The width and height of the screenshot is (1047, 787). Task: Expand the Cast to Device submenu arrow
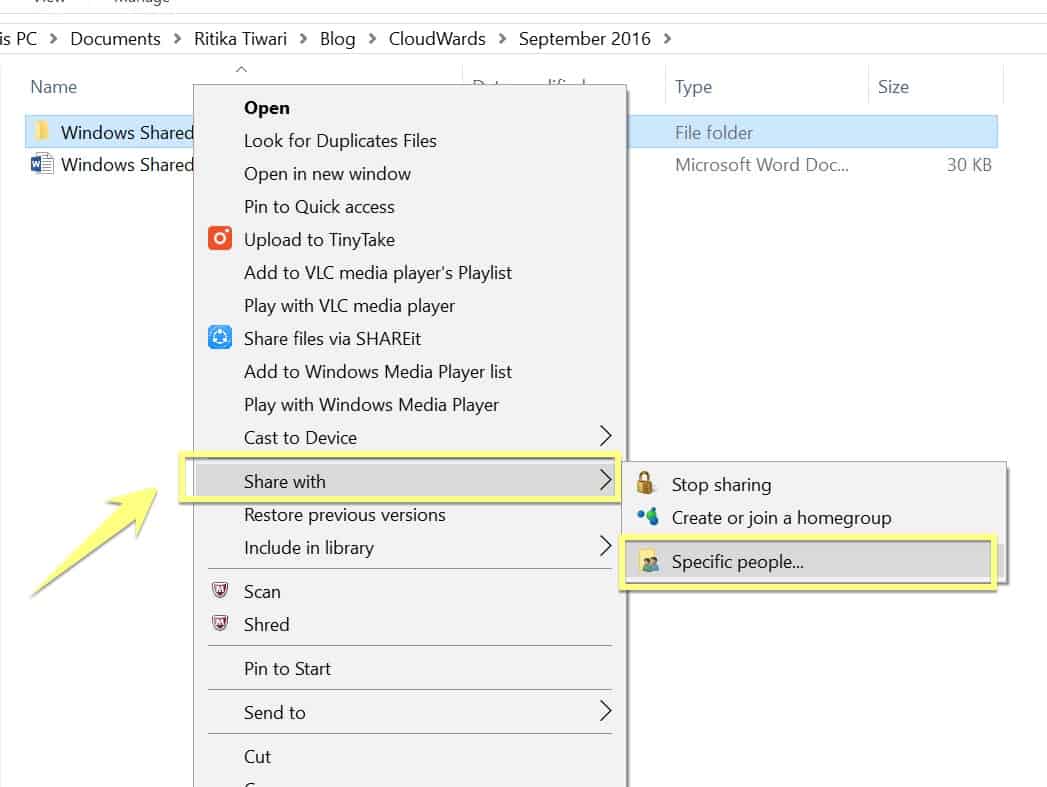coord(605,436)
